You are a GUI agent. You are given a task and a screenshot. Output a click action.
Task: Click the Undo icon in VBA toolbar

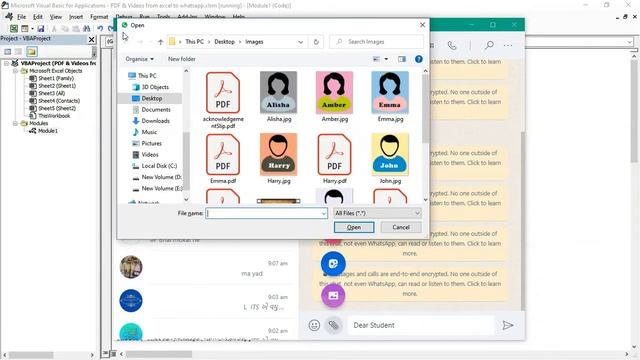100,28
